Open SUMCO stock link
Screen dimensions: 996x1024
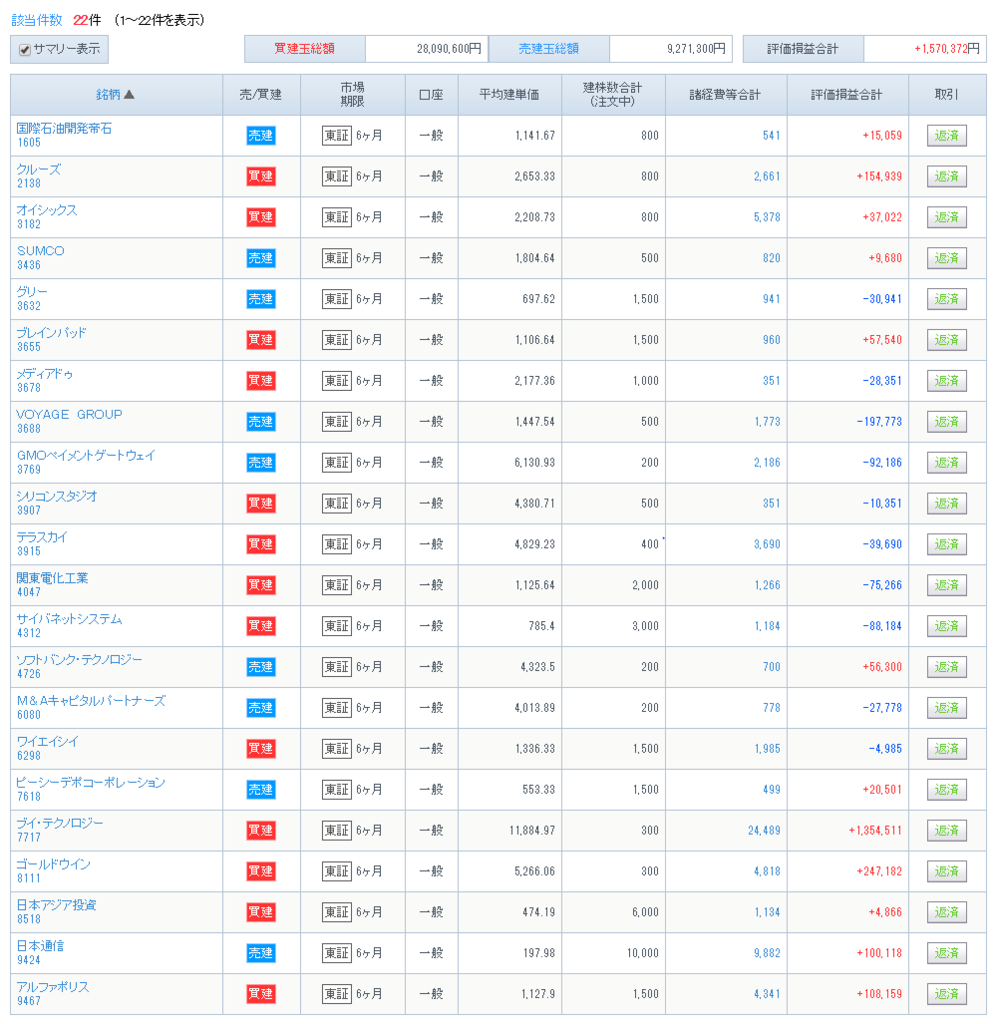pos(40,251)
